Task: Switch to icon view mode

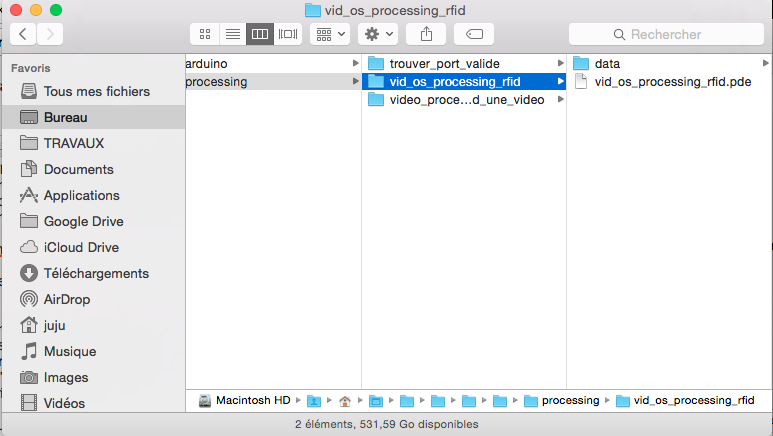Action: (205, 34)
